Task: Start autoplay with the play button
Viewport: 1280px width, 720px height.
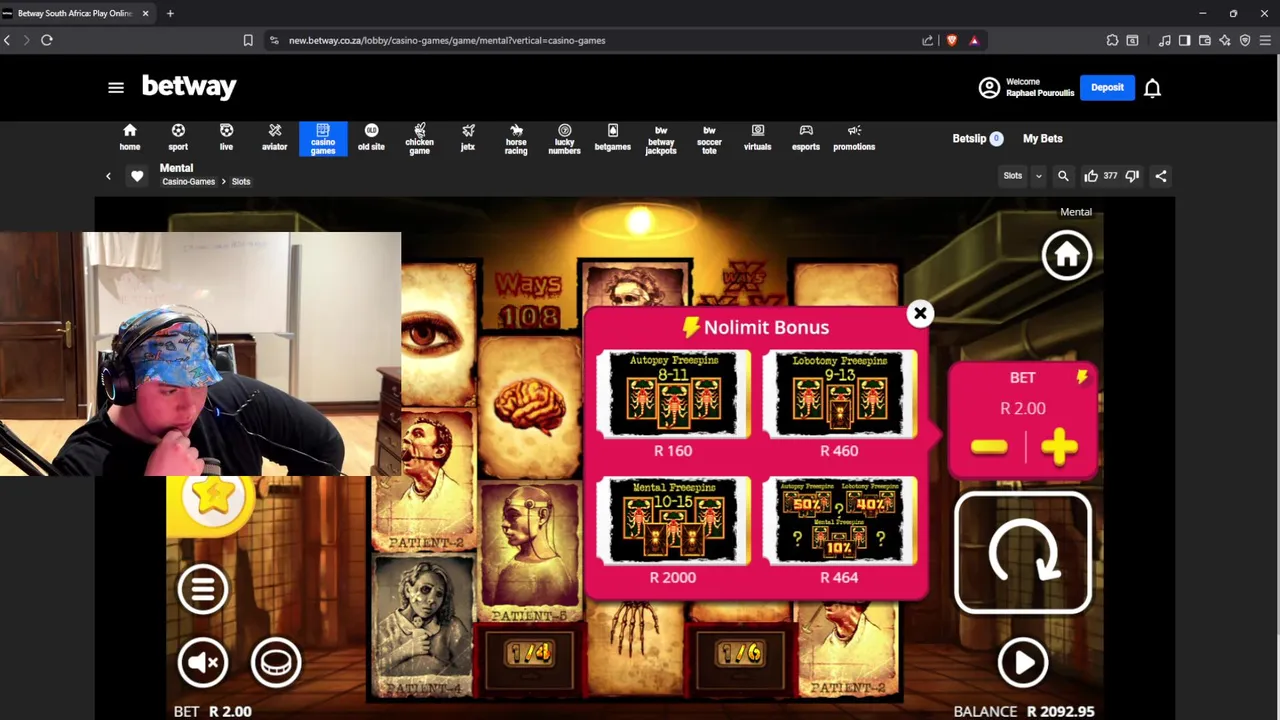Action: [x=1022, y=662]
